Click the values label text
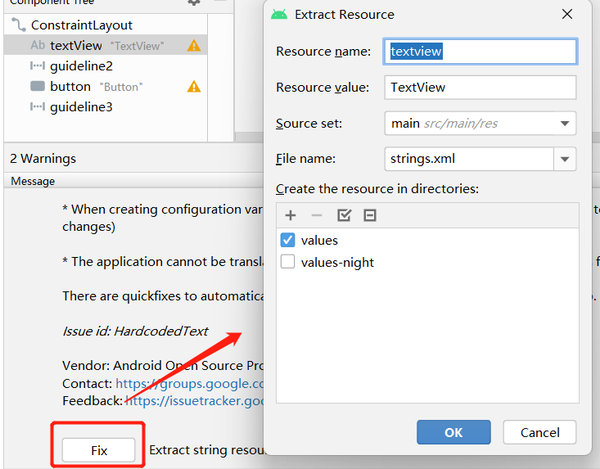600x469 pixels. (319, 240)
